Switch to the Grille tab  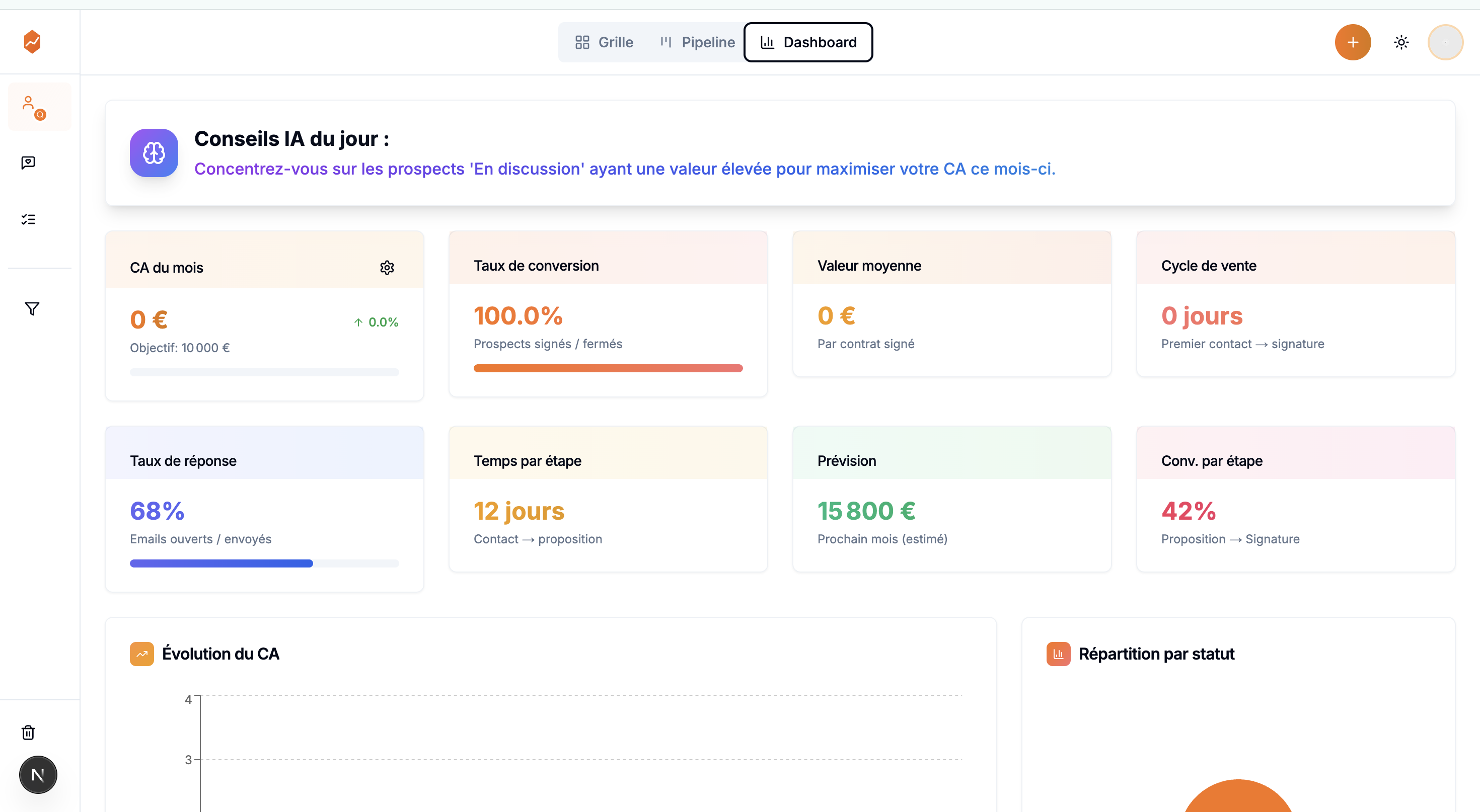[x=604, y=42]
